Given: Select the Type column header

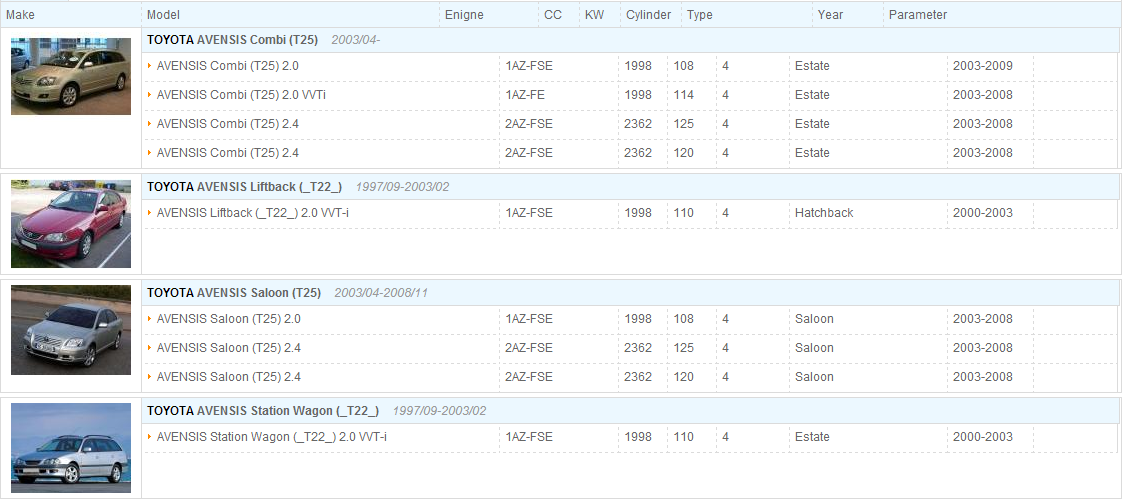Looking at the screenshot, I should coord(699,14).
